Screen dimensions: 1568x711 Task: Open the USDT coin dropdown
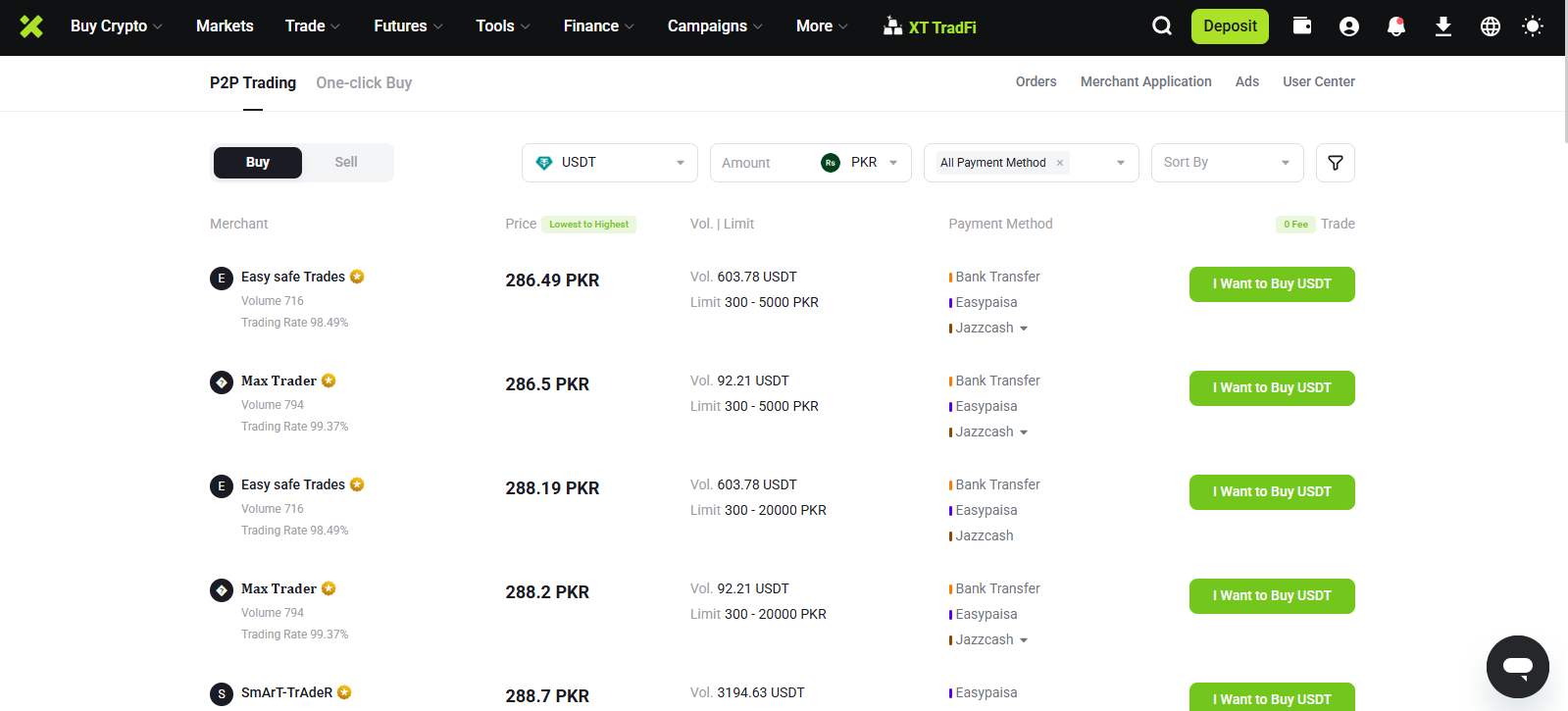point(610,163)
